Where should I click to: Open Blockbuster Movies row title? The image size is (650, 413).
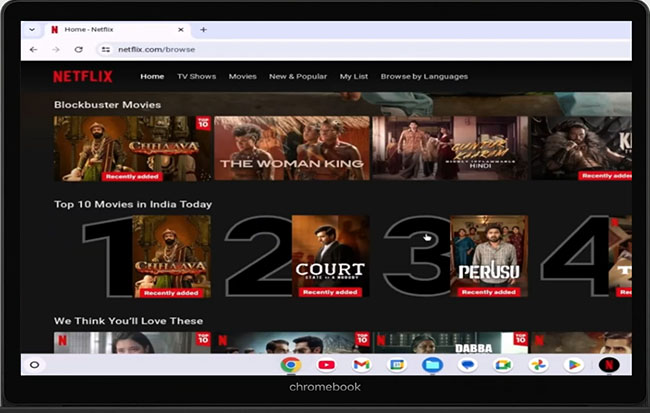pos(107,104)
